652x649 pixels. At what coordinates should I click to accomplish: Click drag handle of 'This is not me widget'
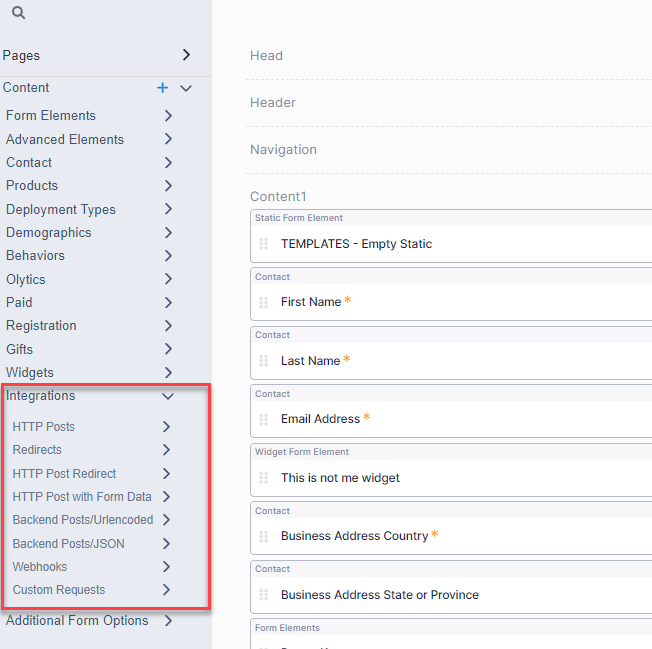tap(264, 478)
